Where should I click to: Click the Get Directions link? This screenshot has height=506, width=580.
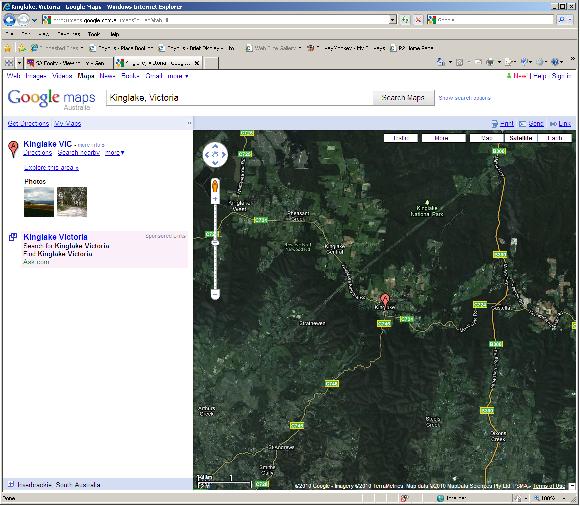click(28, 124)
